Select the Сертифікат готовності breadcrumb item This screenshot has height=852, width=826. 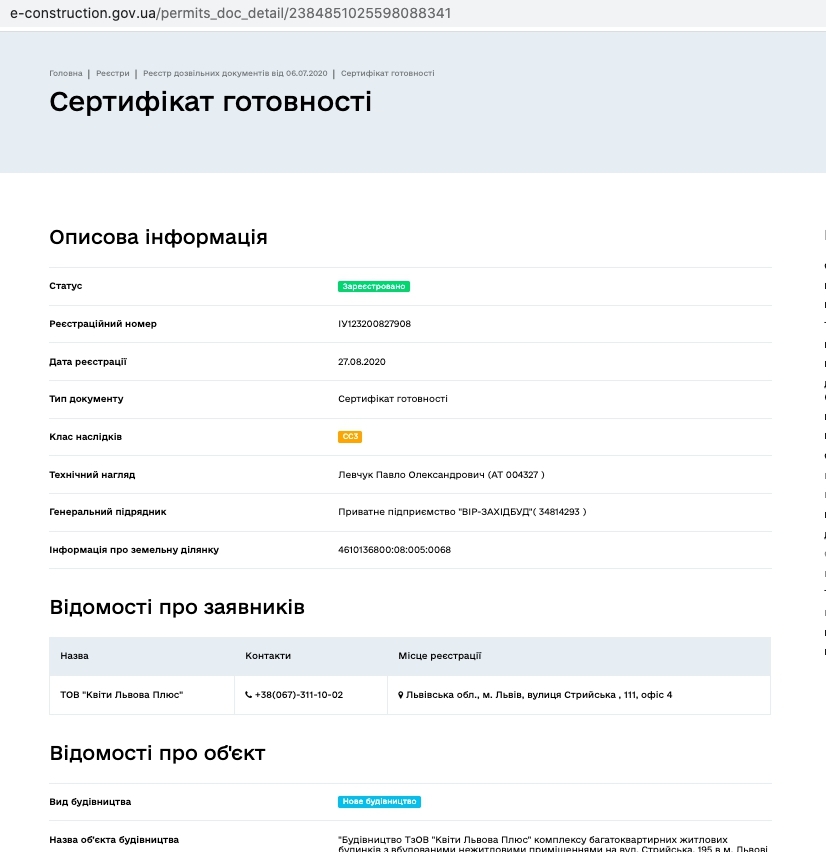(x=387, y=73)
